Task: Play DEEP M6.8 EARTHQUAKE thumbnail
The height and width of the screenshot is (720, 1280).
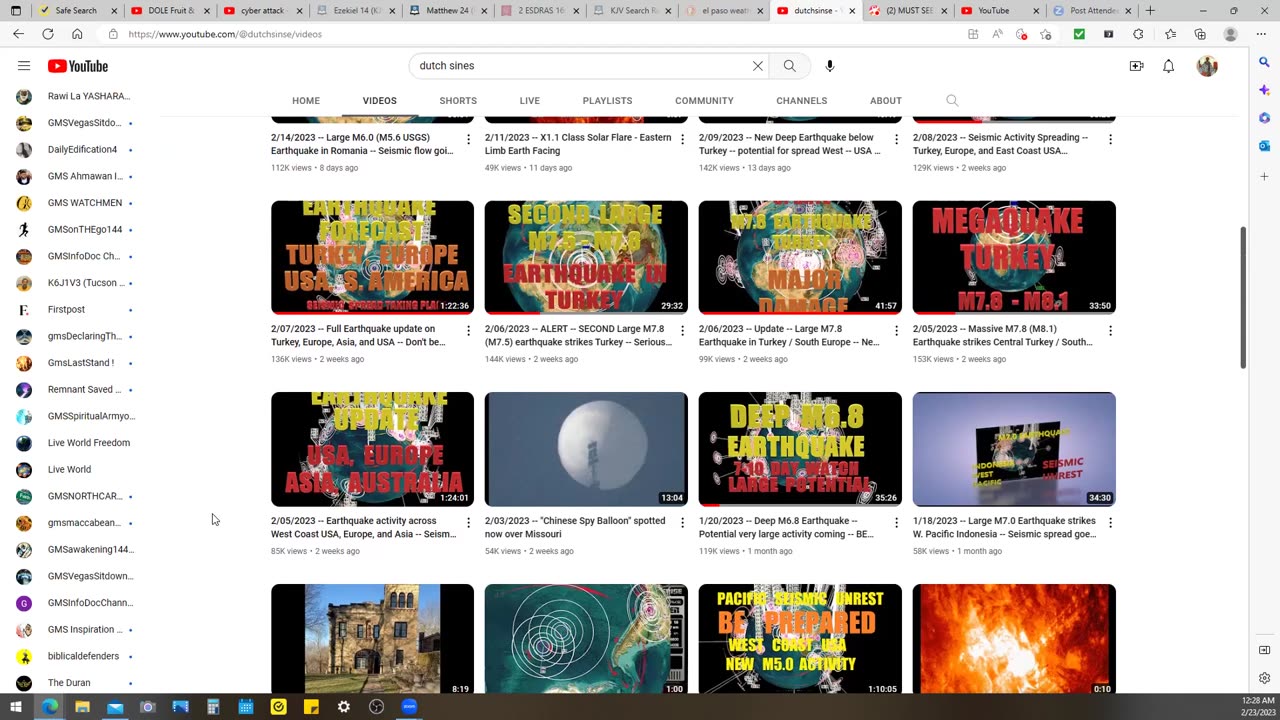Action: 800,450
